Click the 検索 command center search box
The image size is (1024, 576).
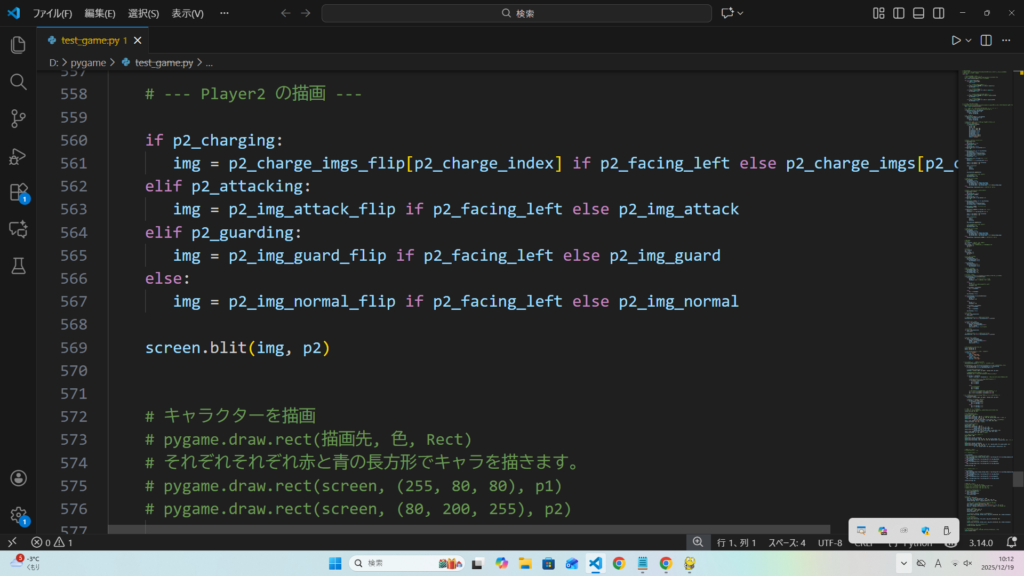point(516,13)
